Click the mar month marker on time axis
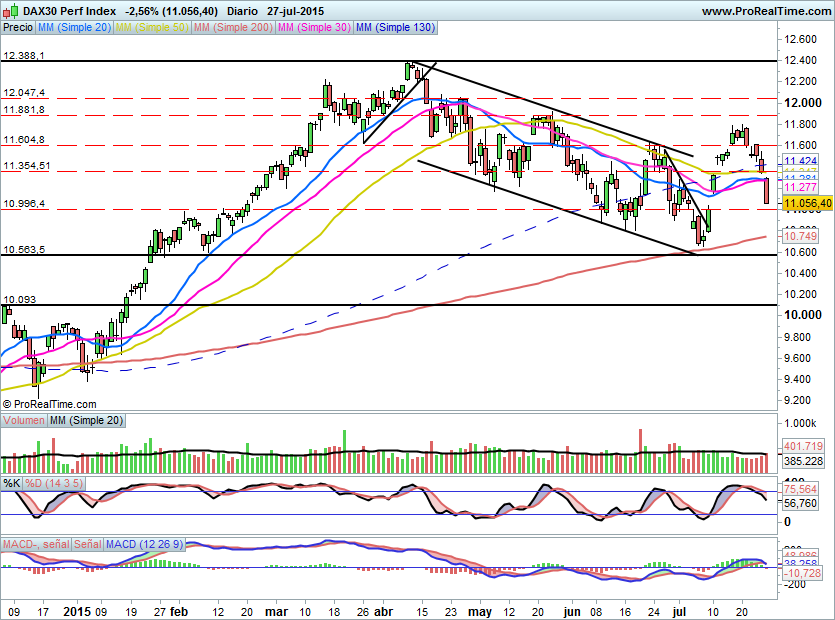This screenshot has width=835, height=620. click(x=276, y=611)
